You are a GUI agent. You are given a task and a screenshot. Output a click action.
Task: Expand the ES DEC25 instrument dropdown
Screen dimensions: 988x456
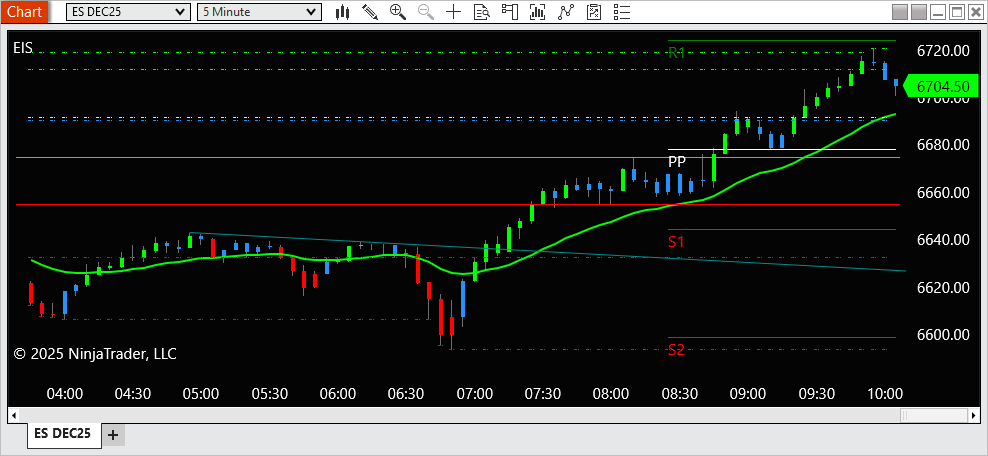tap(128, 11)
